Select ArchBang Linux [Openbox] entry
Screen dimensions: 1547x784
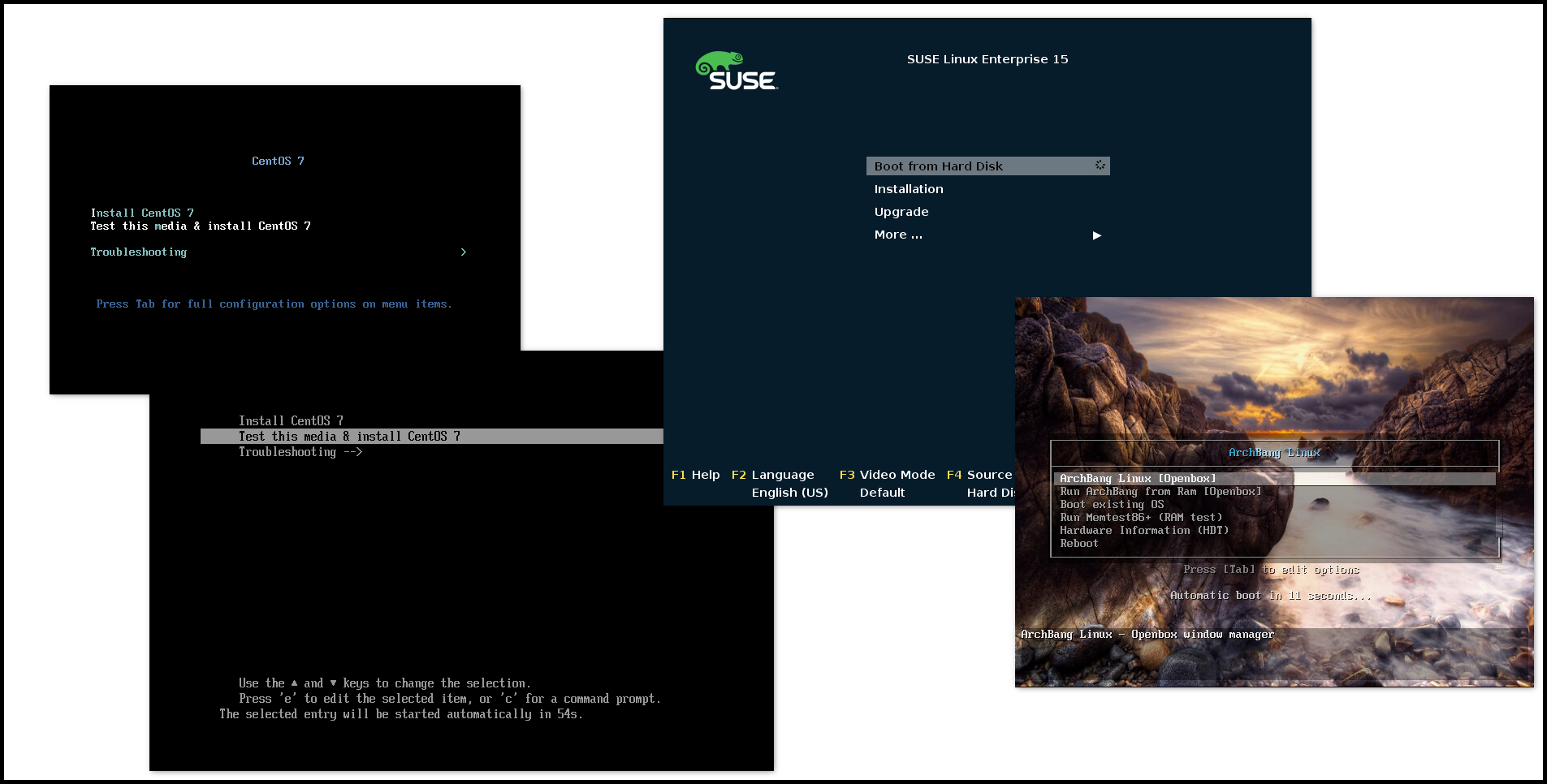[1275, 479]
